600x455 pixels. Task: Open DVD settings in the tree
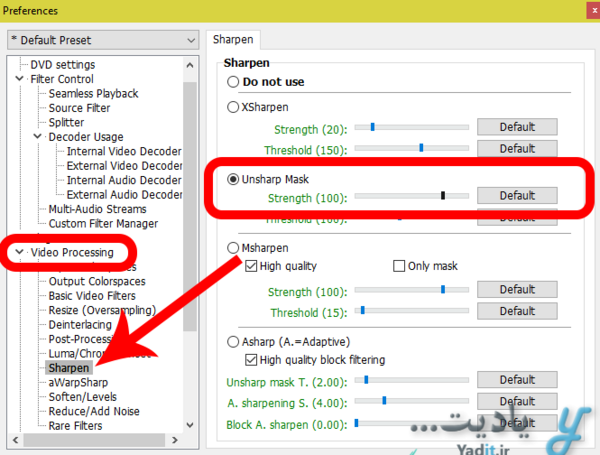[x=63, y=65]
